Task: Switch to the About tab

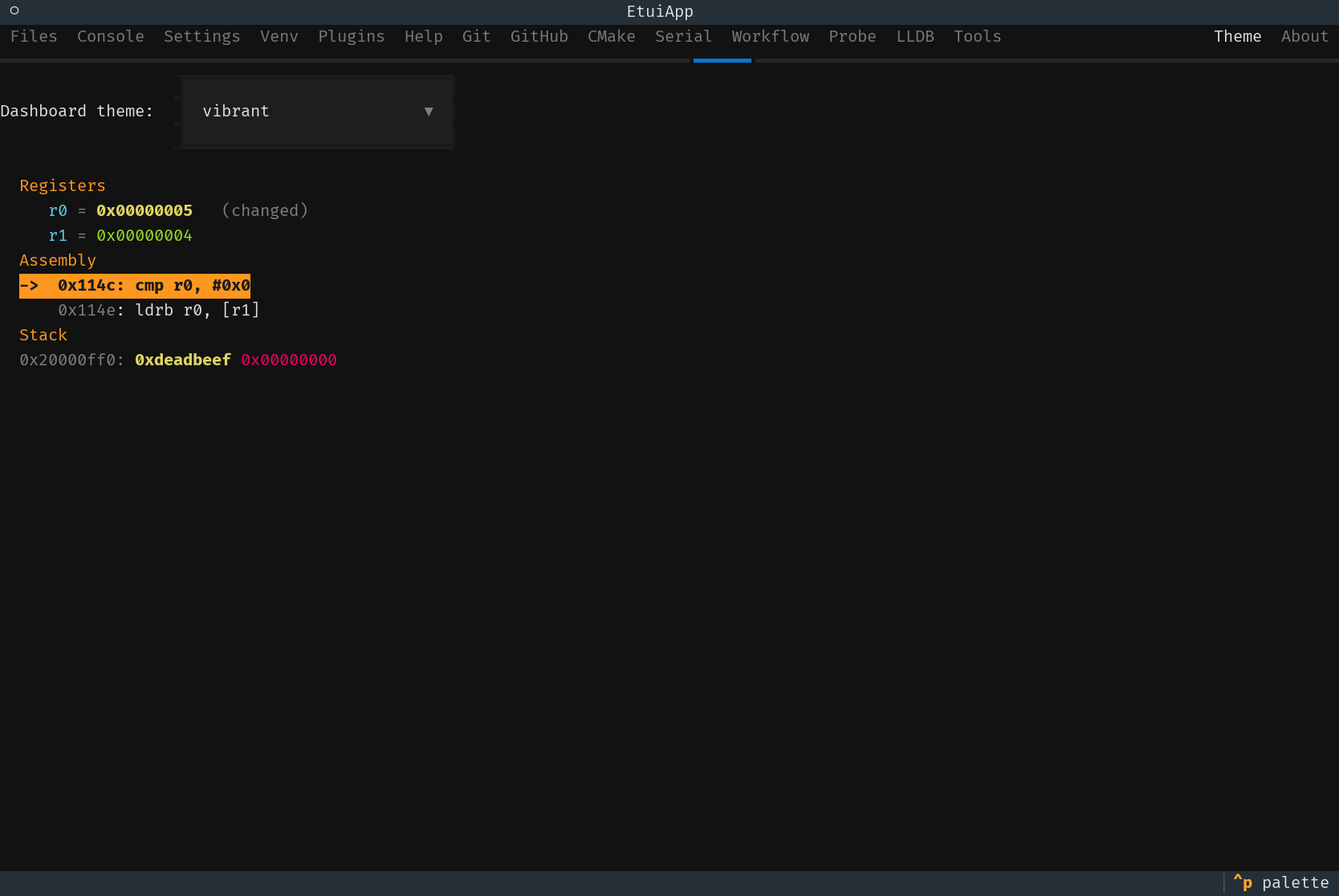Action: 1305,36
